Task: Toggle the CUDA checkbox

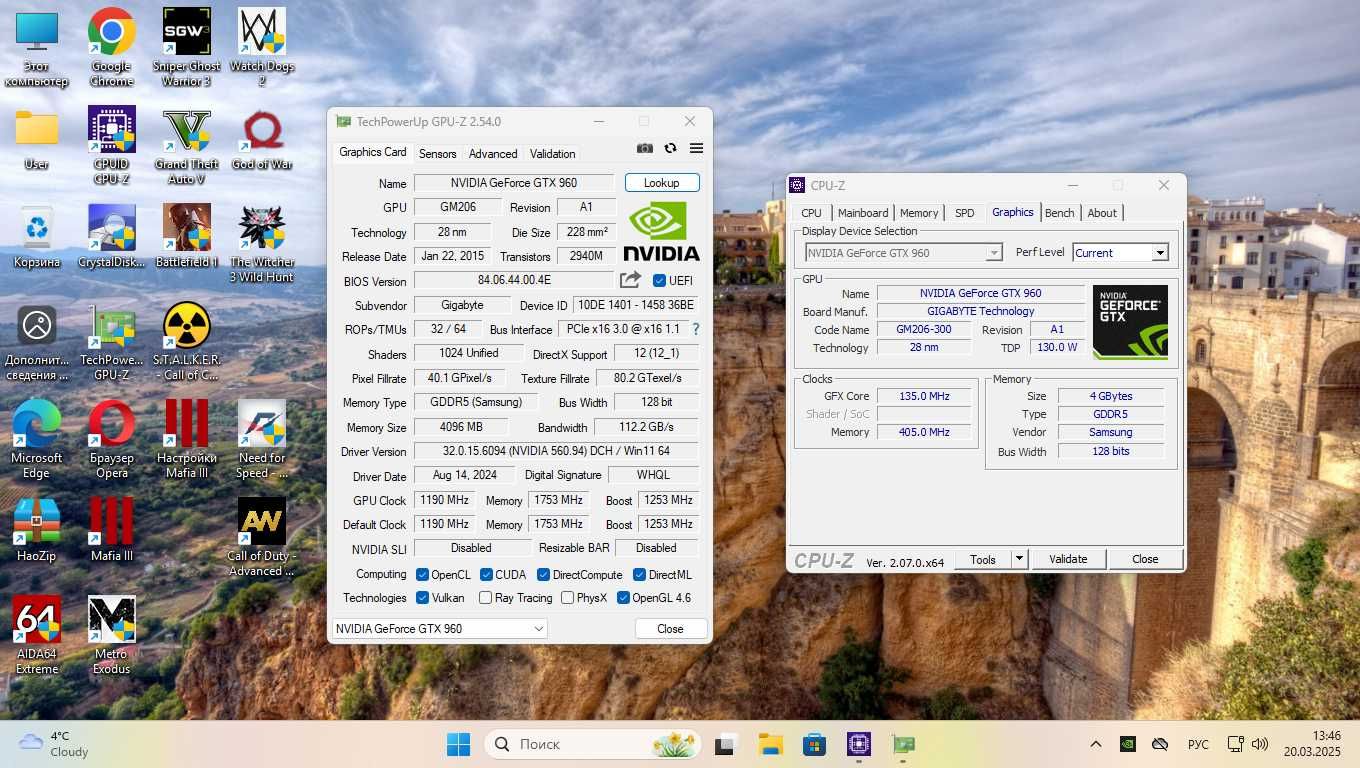Action: [x=486, y=575]
